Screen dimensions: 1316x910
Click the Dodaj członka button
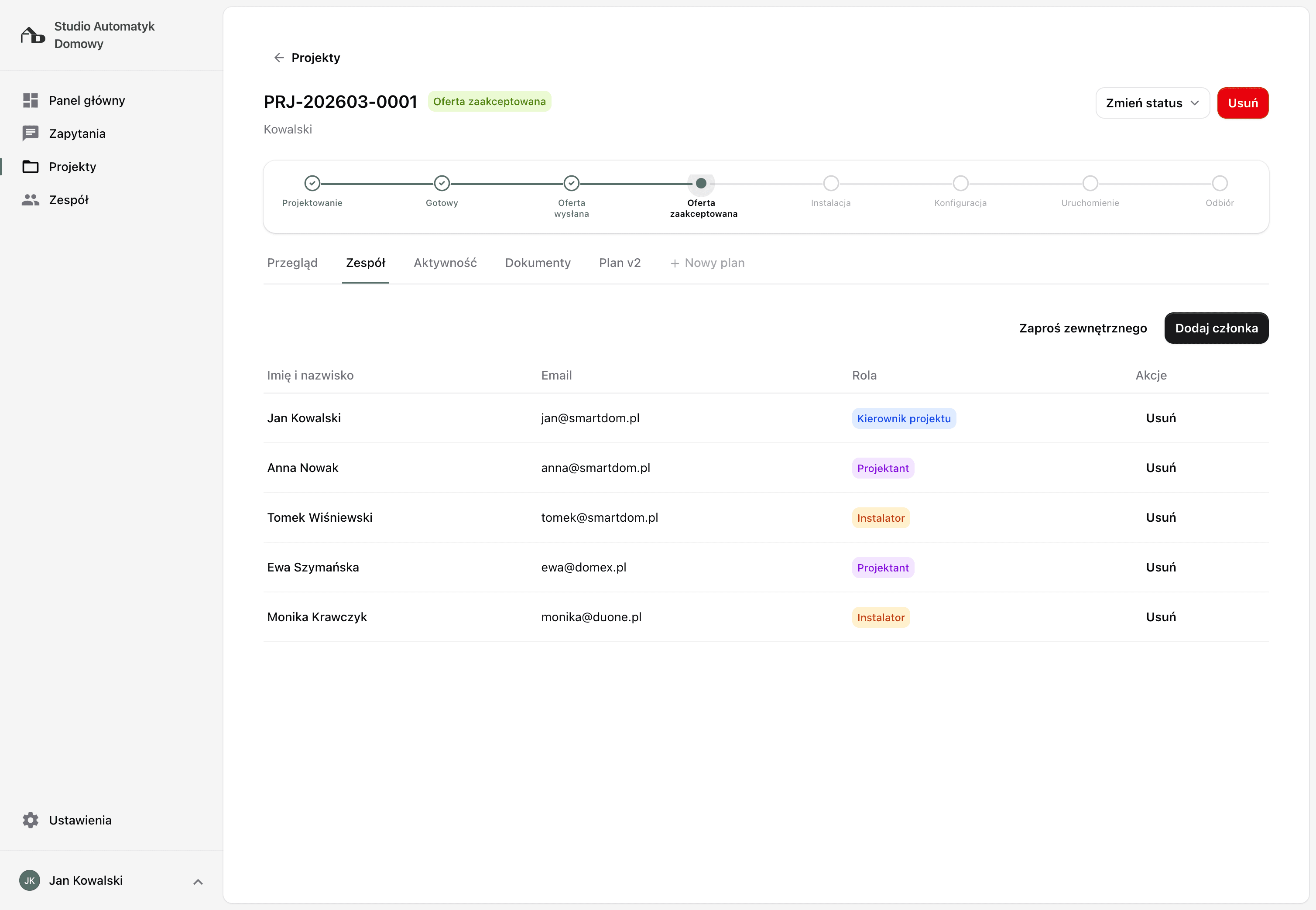tap(1216, 328)
